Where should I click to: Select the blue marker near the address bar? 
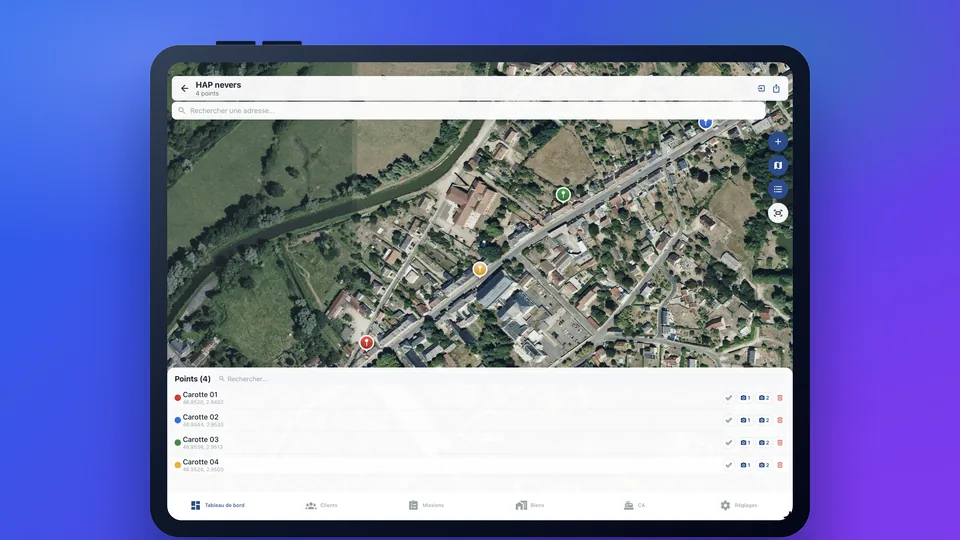click(x=705, y=123)
